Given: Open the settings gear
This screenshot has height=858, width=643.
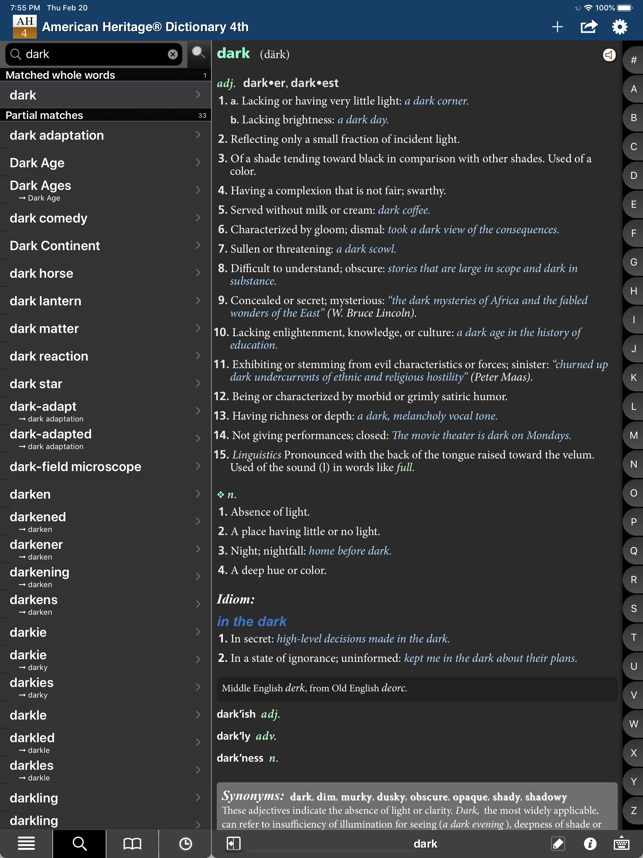Looking at the screenshot, I should [x=620, y=27].
